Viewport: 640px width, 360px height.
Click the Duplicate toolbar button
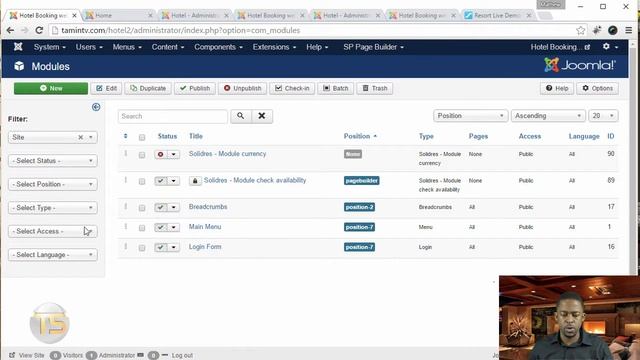tap(148, 88)
